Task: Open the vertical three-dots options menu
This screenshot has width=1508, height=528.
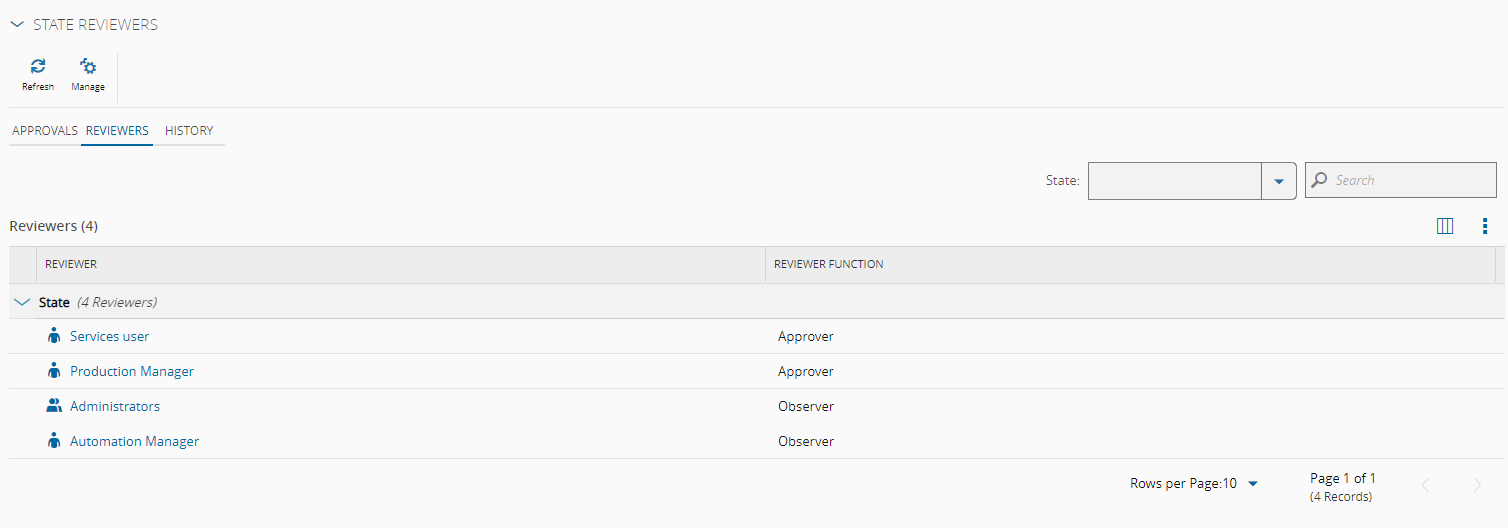Action: [x=1485, y=226]
